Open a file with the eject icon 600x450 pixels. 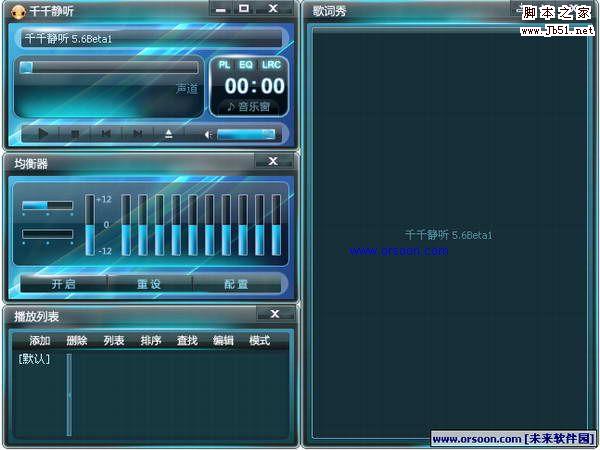169,134
